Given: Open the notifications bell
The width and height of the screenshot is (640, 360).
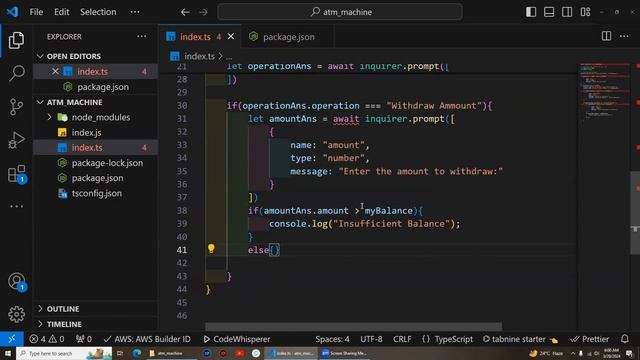Looking at the screenshot, I should click(624, 339).
